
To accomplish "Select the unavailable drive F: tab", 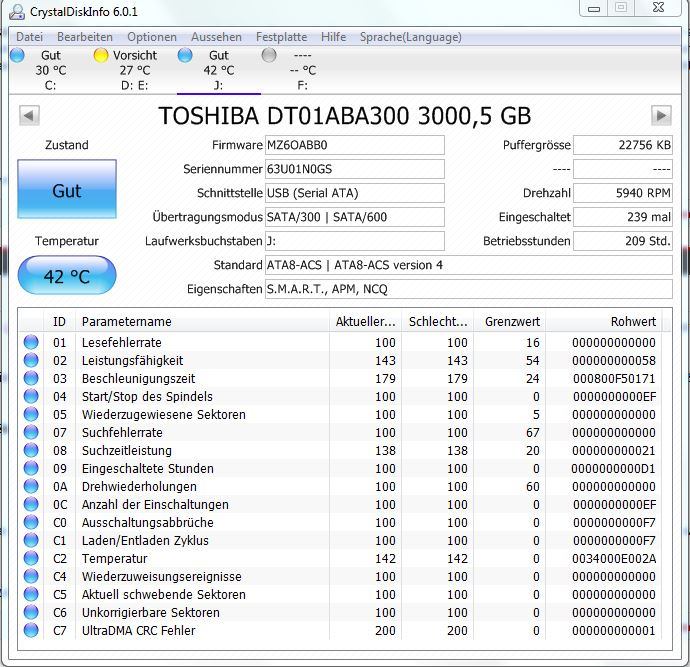I will pyautogui.click(x=303, y=70).
